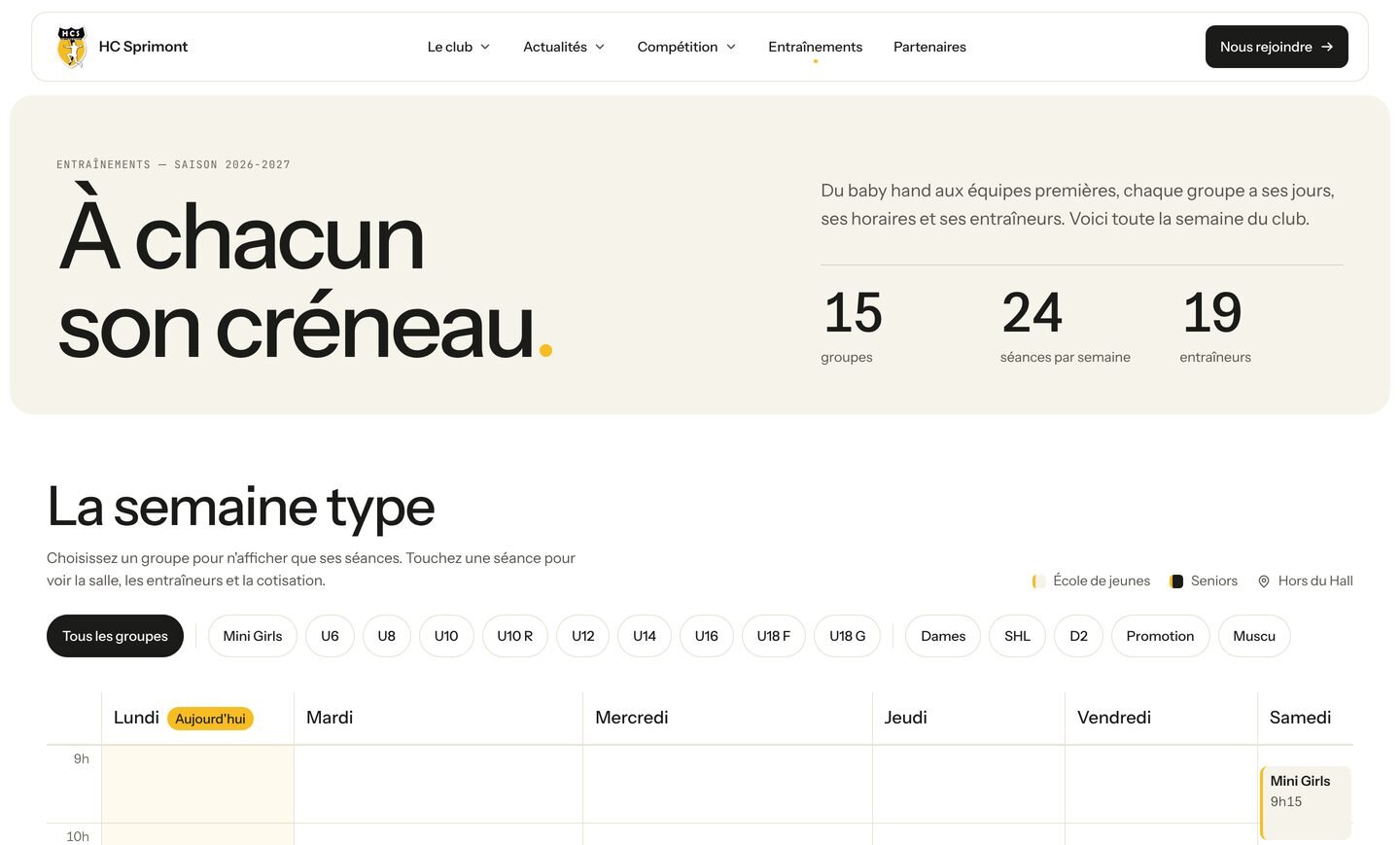Filter schedule by U16 group

tap(707, 636)
